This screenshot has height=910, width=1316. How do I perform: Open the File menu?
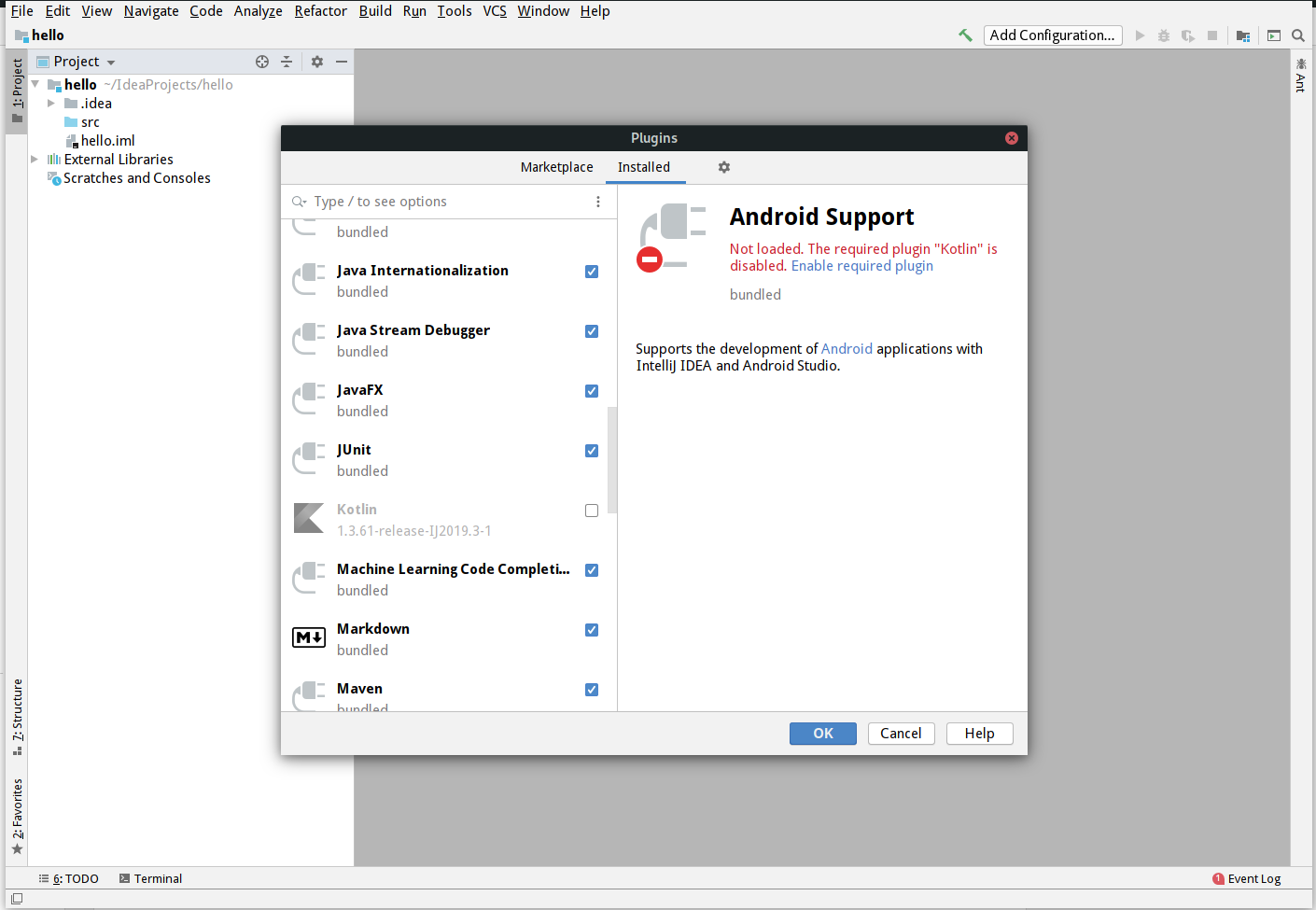[22, 11]
